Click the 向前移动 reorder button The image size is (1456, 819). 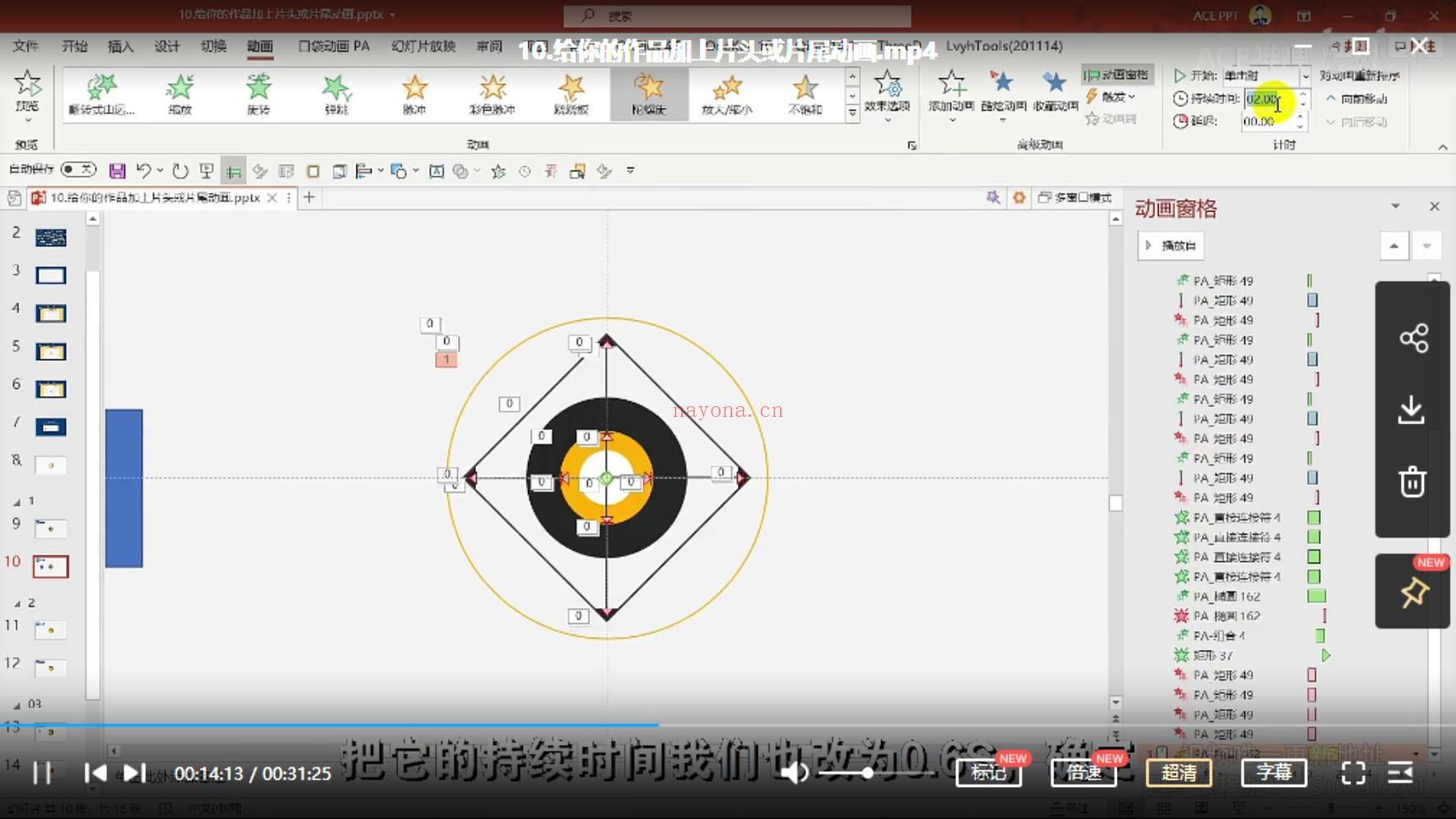tap(1356, 99)
